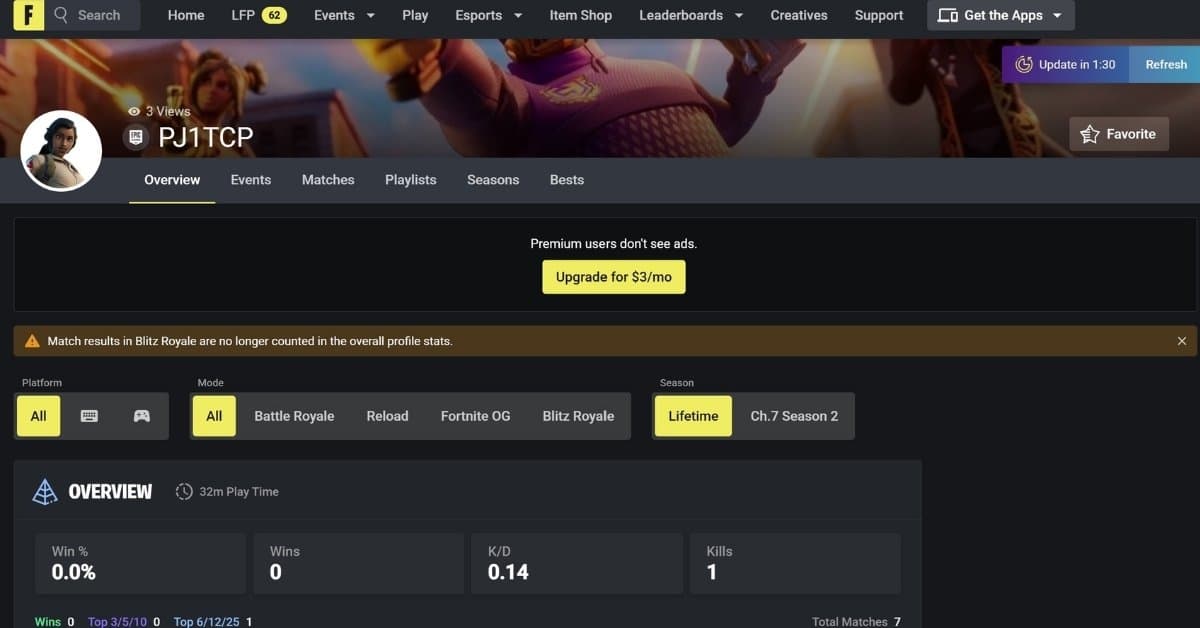Filter stats by Fortnite OG mode
Viewport: 1200px width, 628px height.
coord(475,416)
